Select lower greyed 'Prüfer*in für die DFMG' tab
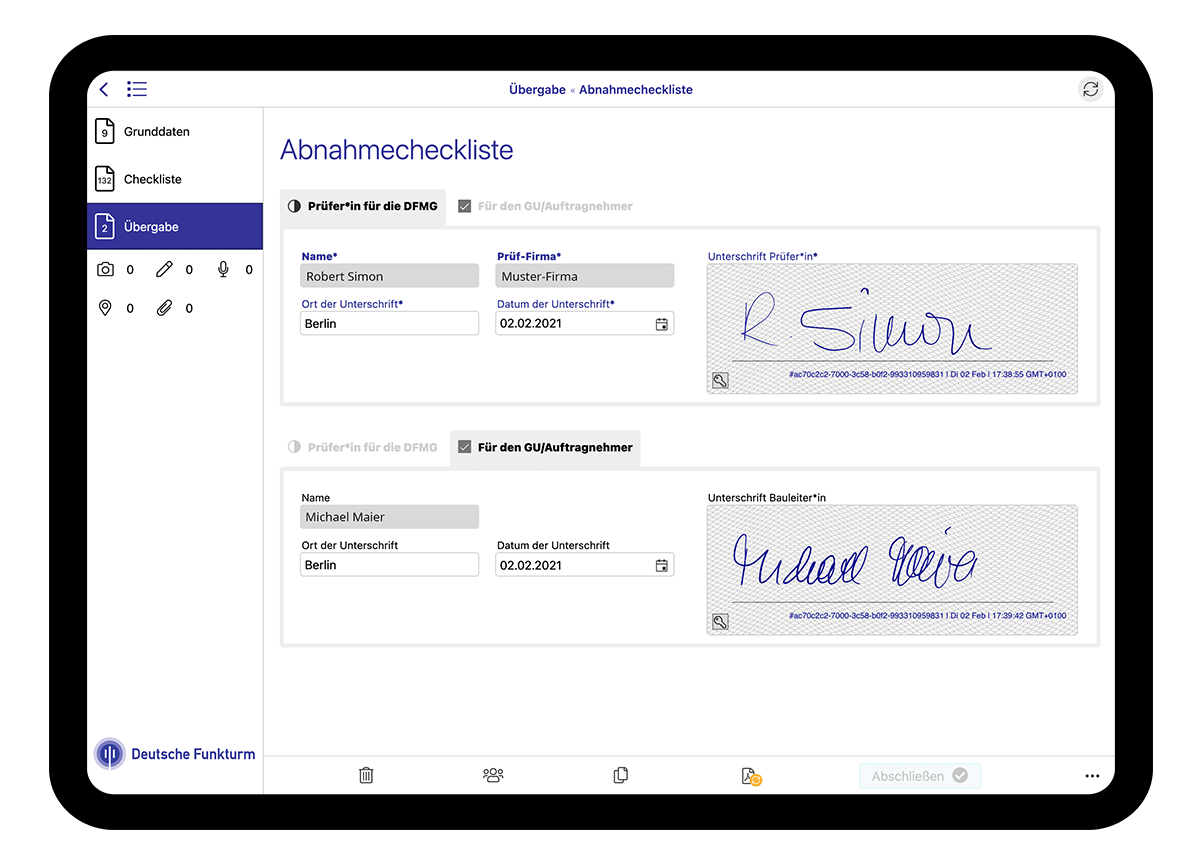 362,447
